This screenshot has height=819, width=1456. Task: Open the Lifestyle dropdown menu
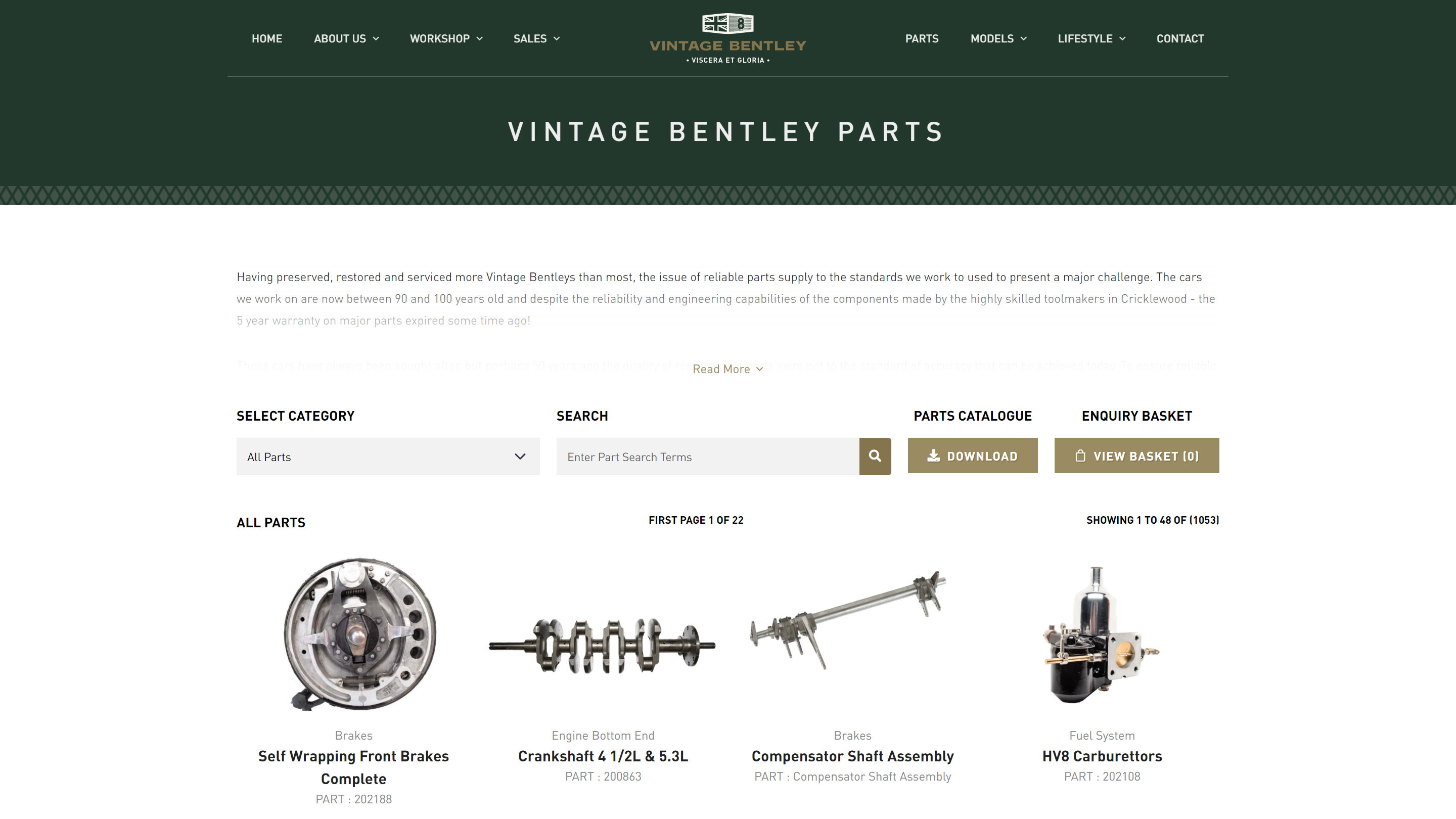(x=1092, y=38)
